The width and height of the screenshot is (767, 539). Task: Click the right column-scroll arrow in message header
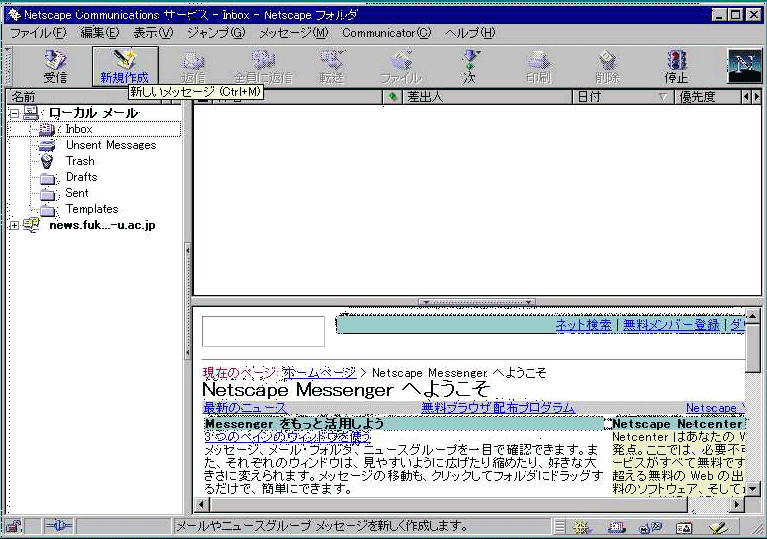pos(757,97)
